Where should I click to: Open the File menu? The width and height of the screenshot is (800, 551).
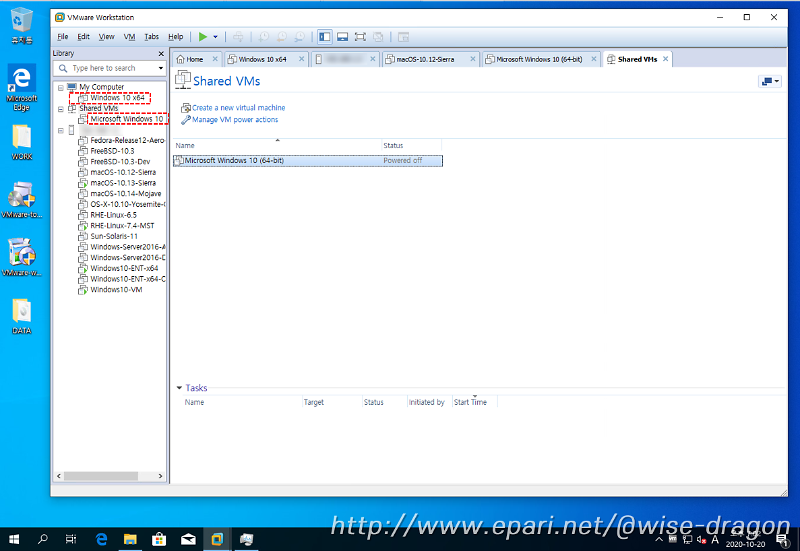click(x=63, y=37)
